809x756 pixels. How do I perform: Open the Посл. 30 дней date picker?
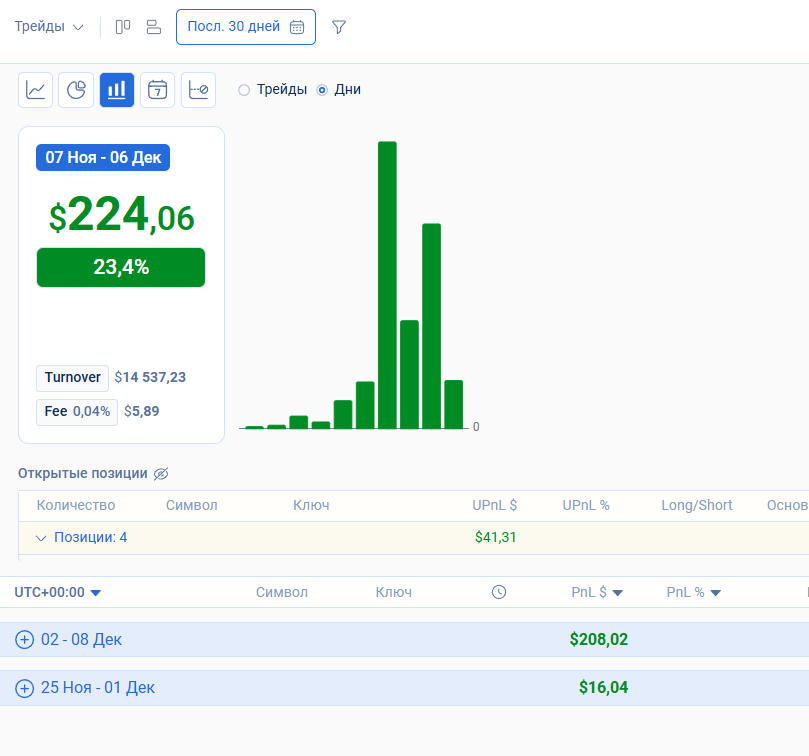click(x=246, y=27)
